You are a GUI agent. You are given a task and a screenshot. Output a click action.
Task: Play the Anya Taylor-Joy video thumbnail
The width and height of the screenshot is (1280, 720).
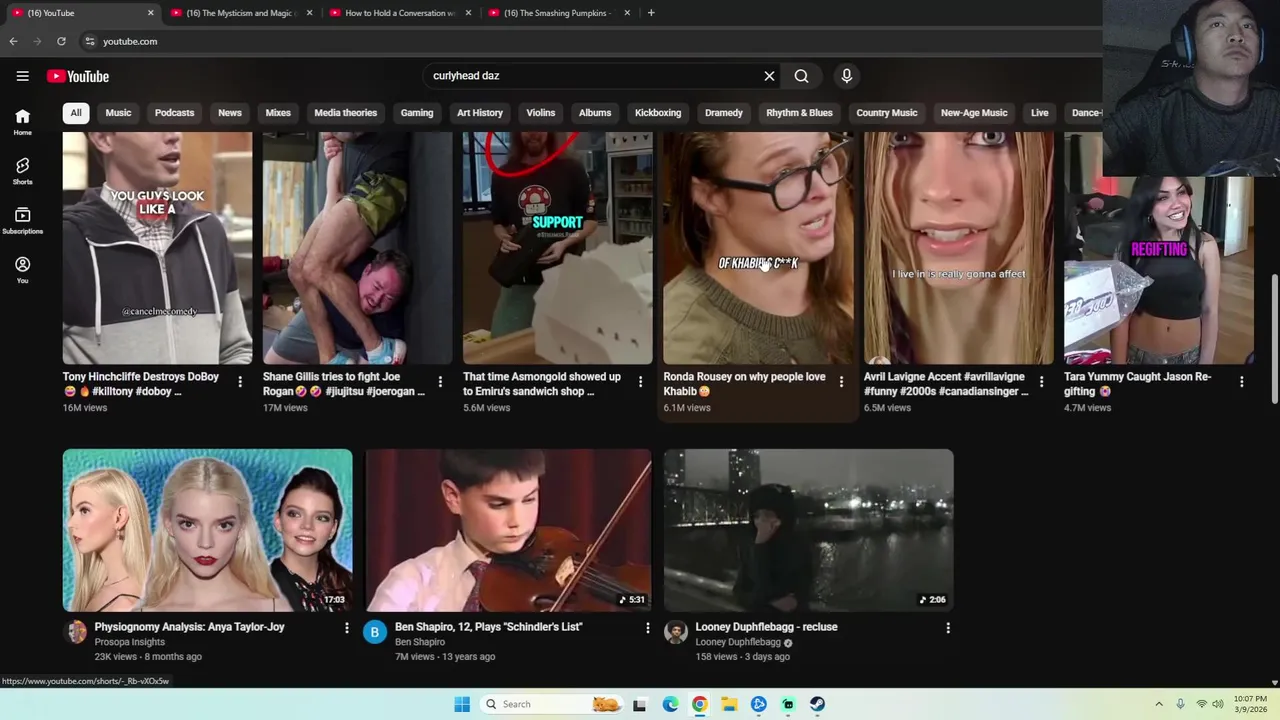tap(207, 530)
